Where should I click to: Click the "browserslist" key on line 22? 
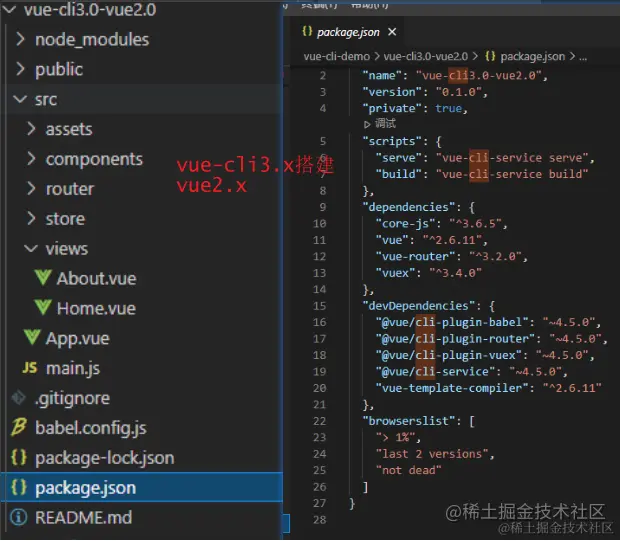pyautogui.click(x=409, y=421)
